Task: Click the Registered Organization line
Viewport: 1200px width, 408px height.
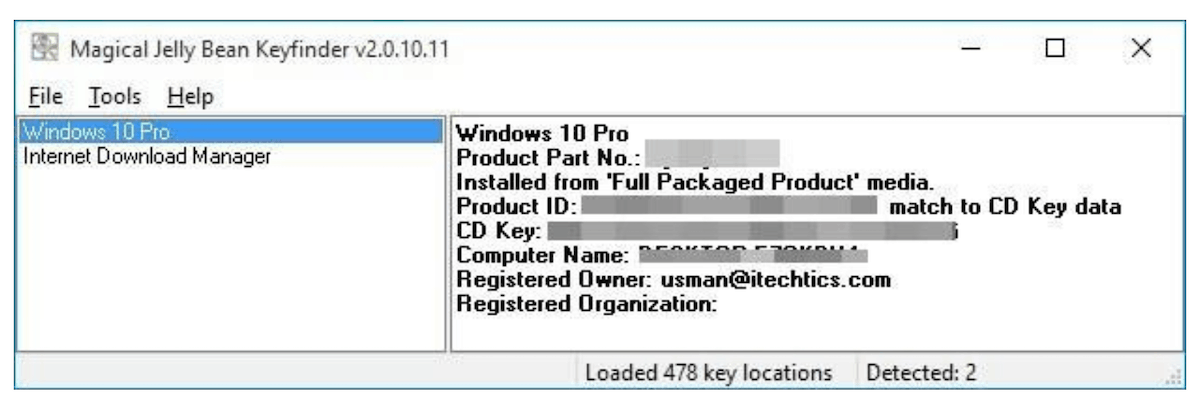Action: (x=587, y=304)
